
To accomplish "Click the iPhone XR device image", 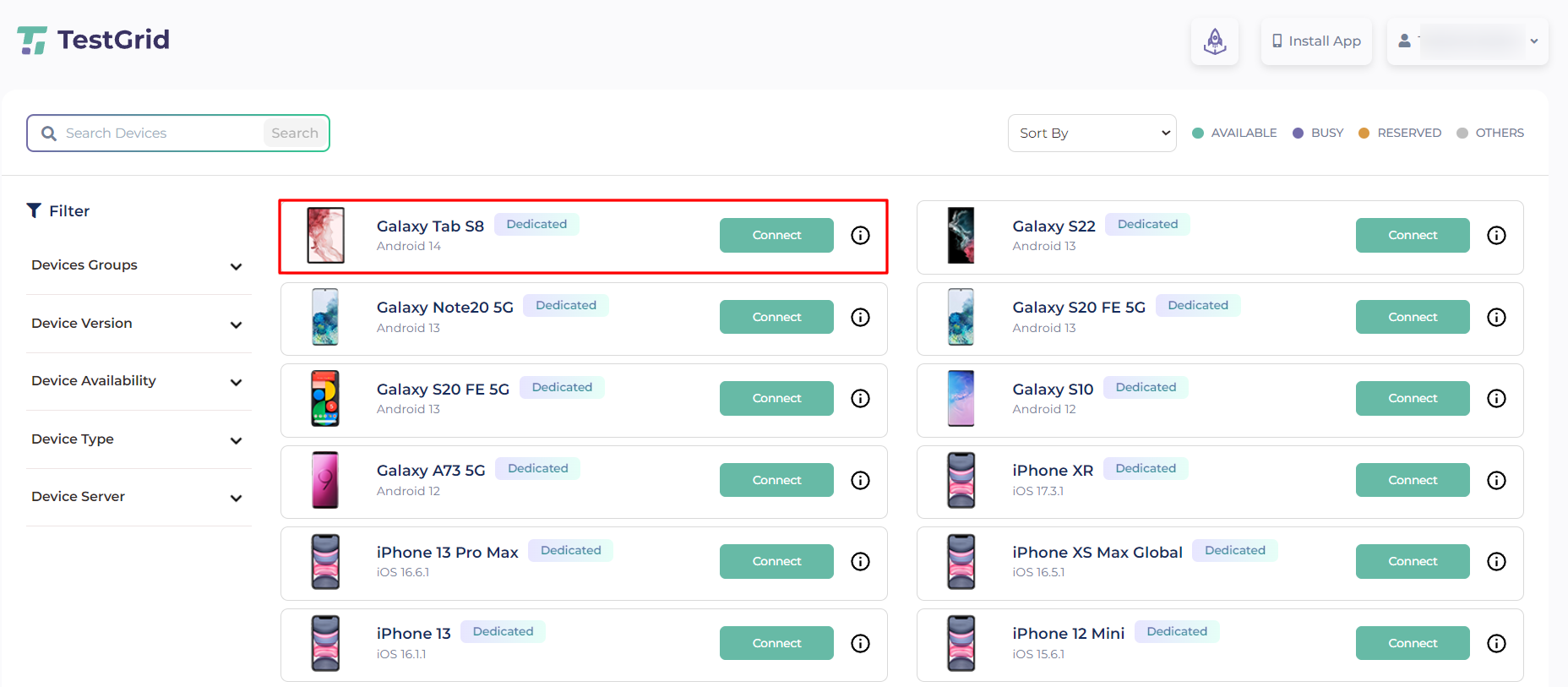I will (x=961, y=480).
